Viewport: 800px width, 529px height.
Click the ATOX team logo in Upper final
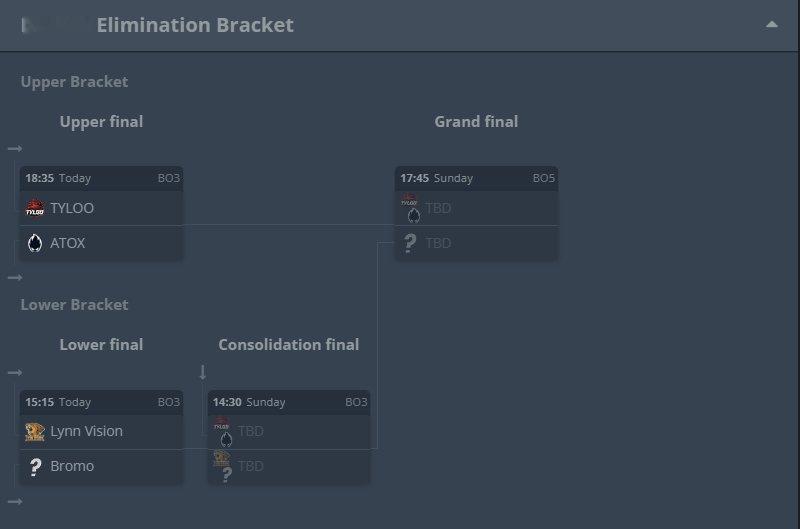35,243
